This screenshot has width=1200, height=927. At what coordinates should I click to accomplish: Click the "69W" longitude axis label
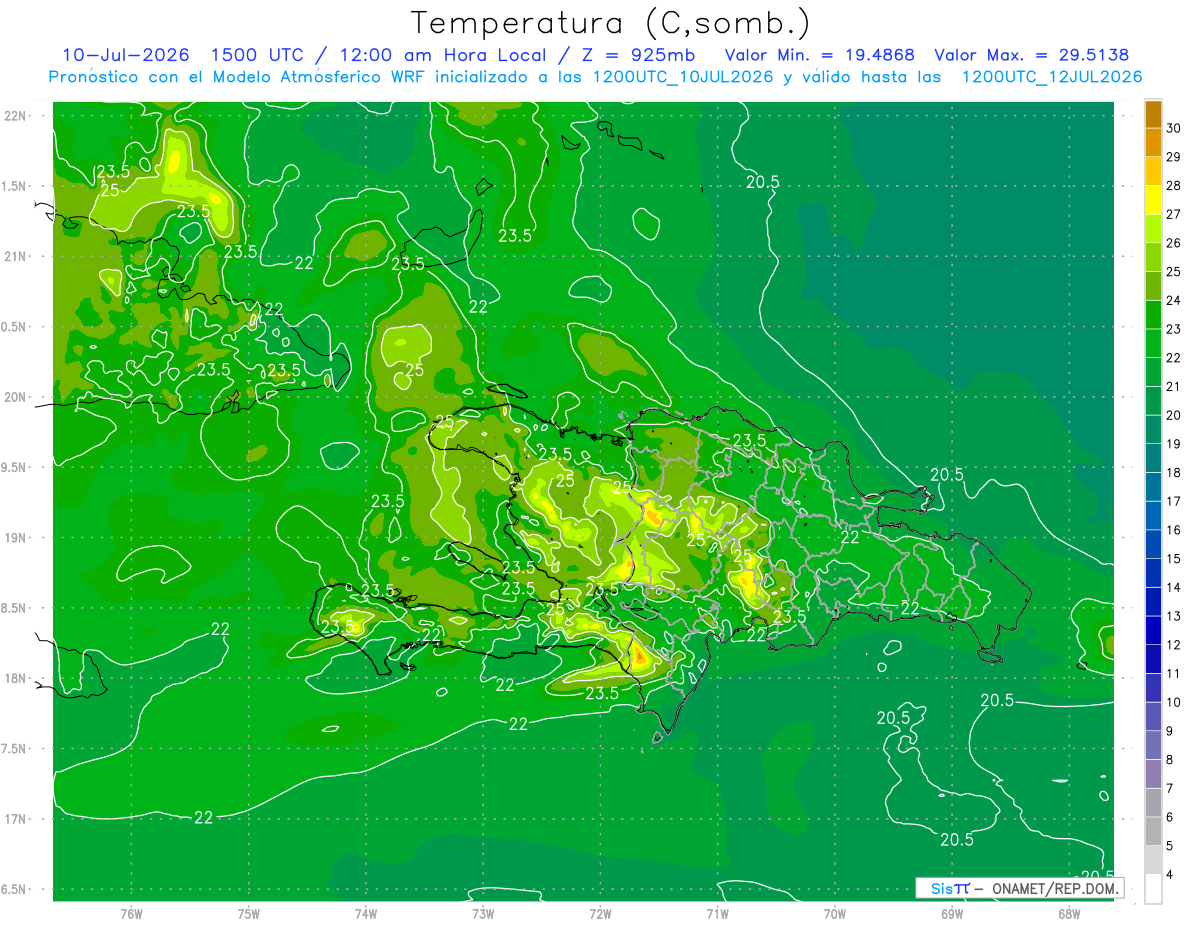(x=952, y=913)
